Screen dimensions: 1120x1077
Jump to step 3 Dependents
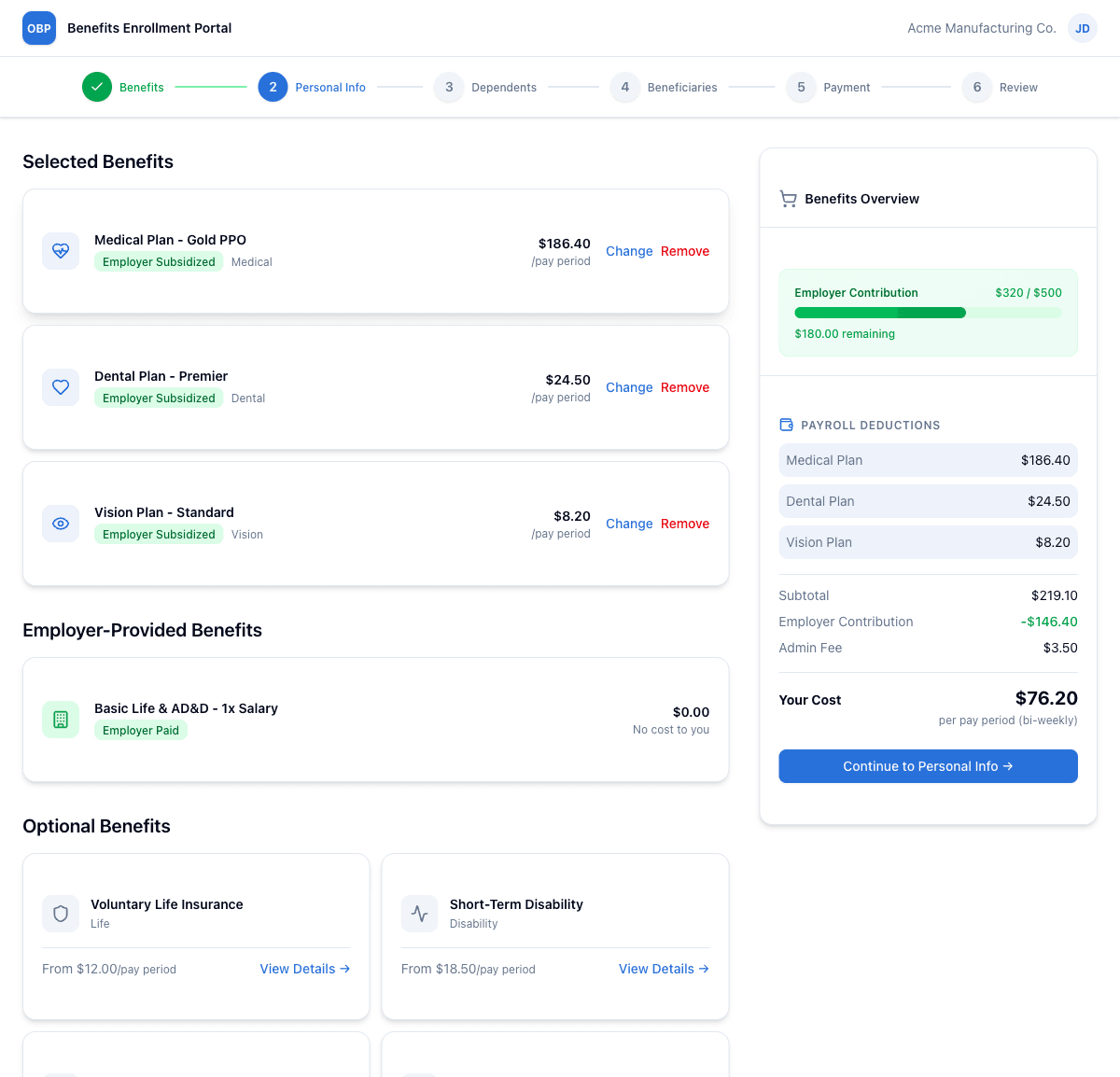pyautogui.click(x=449, y=87)
